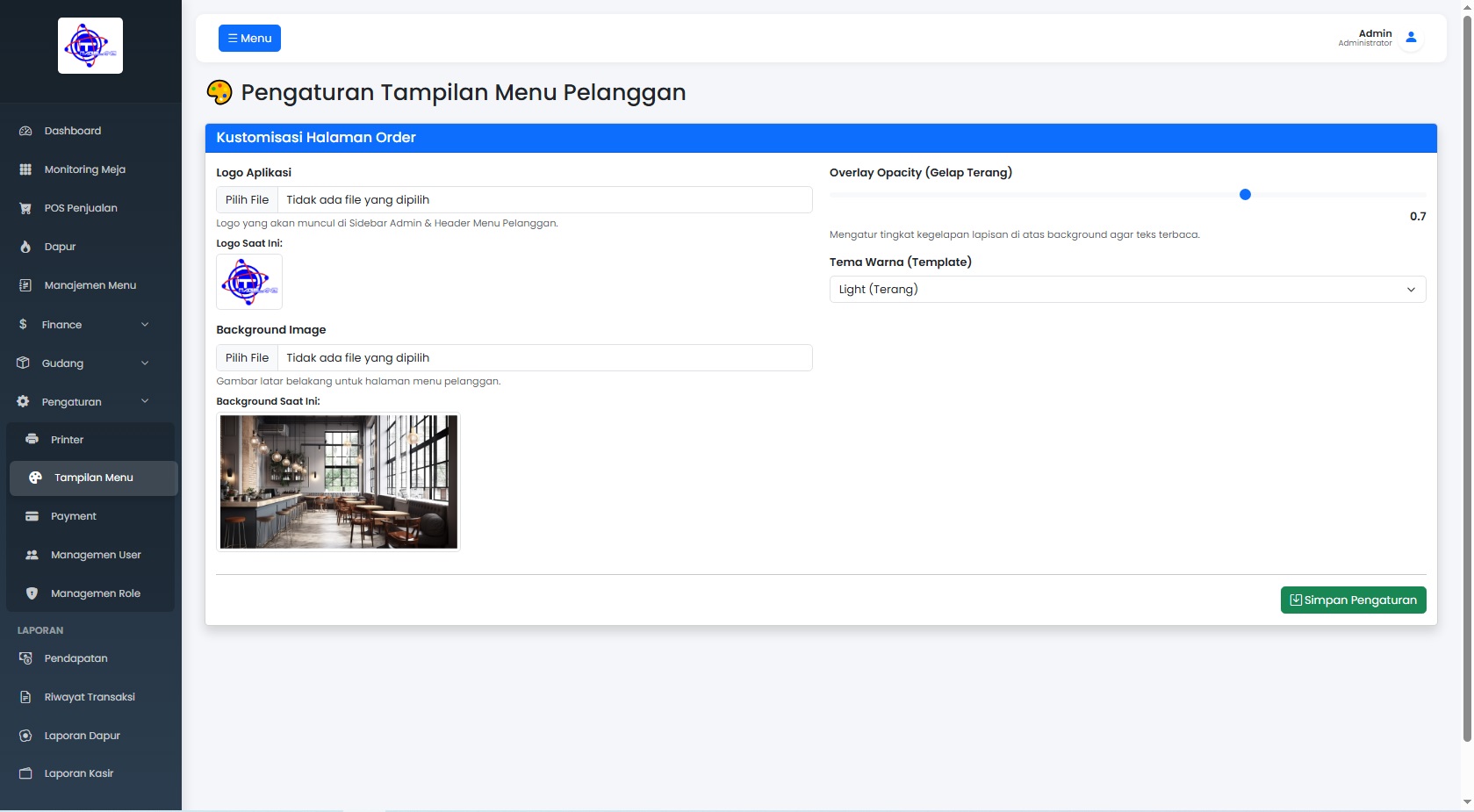The height and width of the screenshot is (812, 1474).
Task: Click the Printer icon in submenu
Action: (x=32, y=439)
